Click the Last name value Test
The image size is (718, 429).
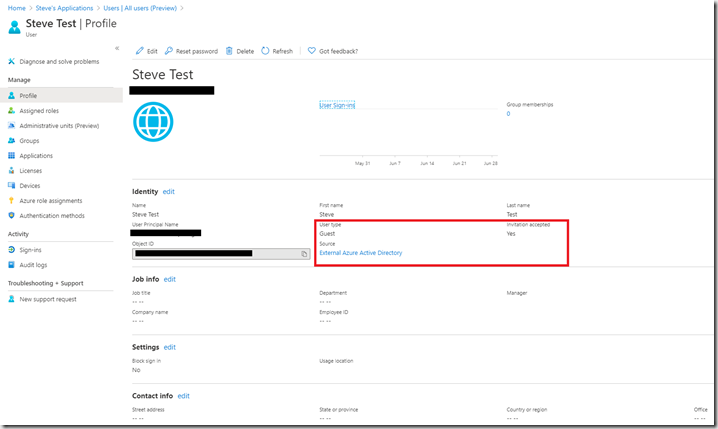(512, 214)
